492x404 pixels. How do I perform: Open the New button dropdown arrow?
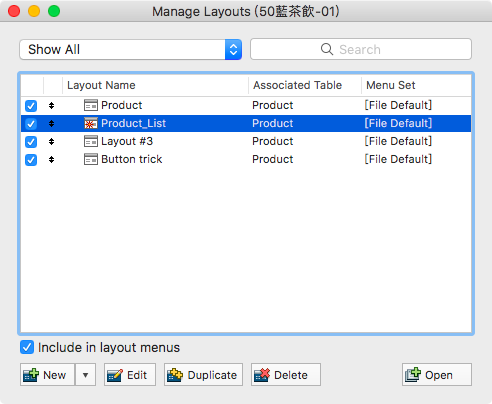85,375
